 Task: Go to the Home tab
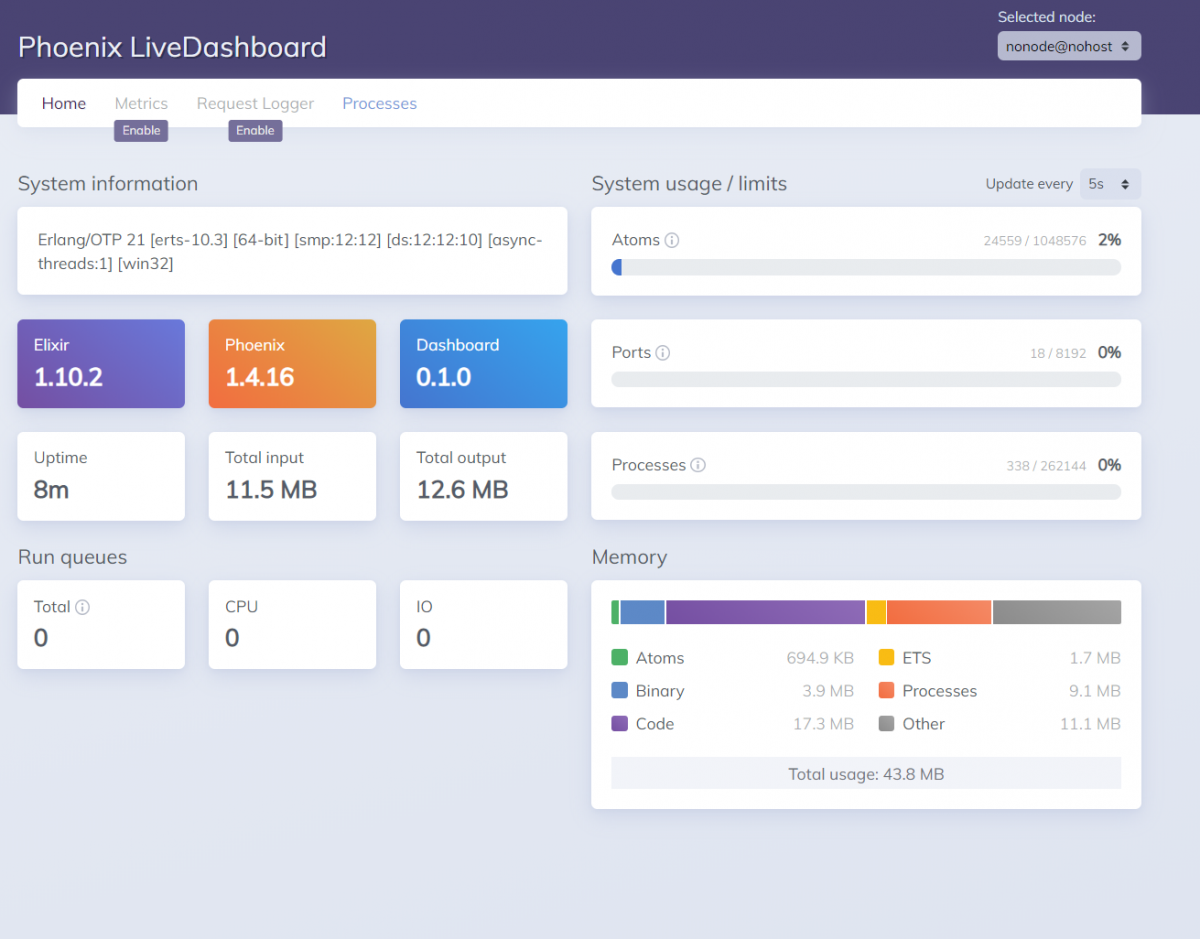tap(64, 103)
